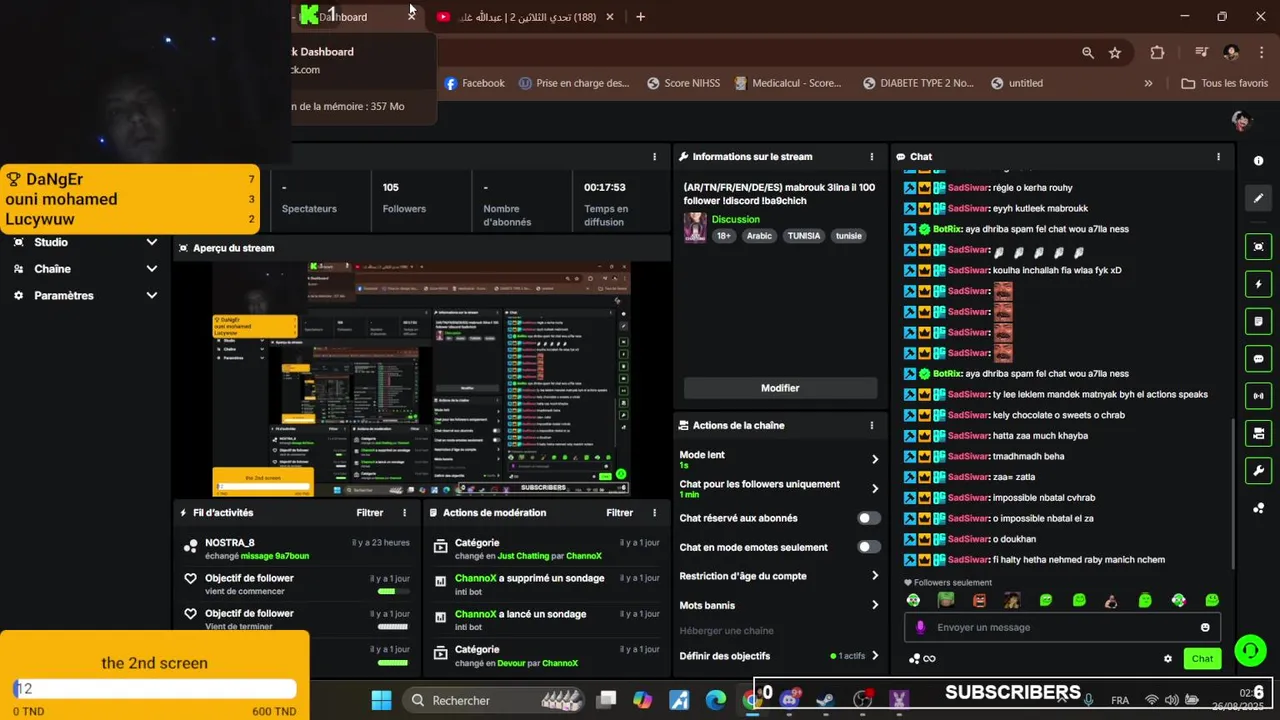Click the Windows Start button
Image resolution: width=1280 pixels, height=720 pixels.
(382, 700)
